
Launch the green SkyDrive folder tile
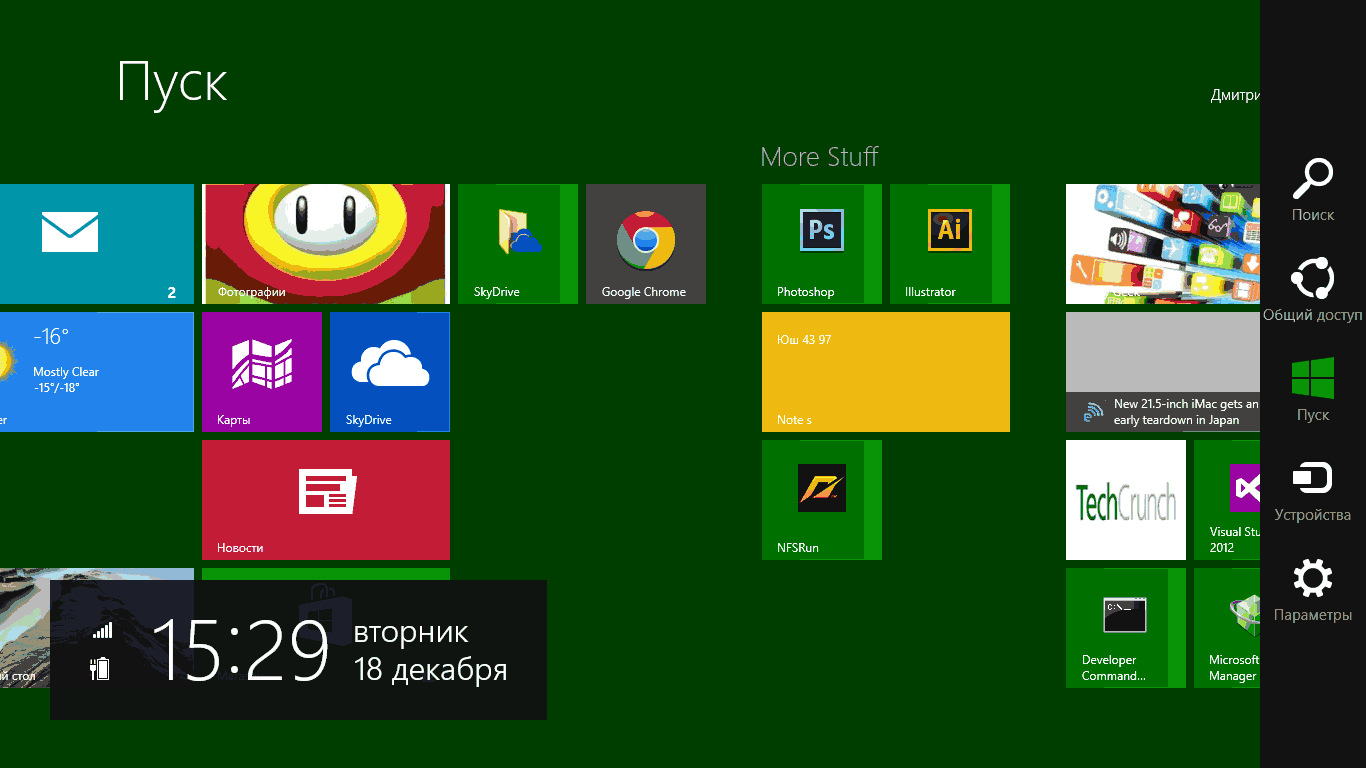518,244
